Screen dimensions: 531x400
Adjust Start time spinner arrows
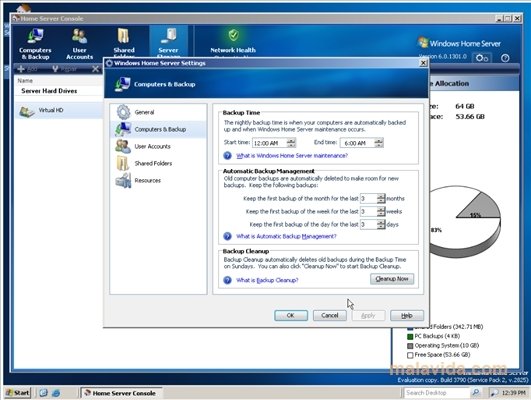point(291,143)
